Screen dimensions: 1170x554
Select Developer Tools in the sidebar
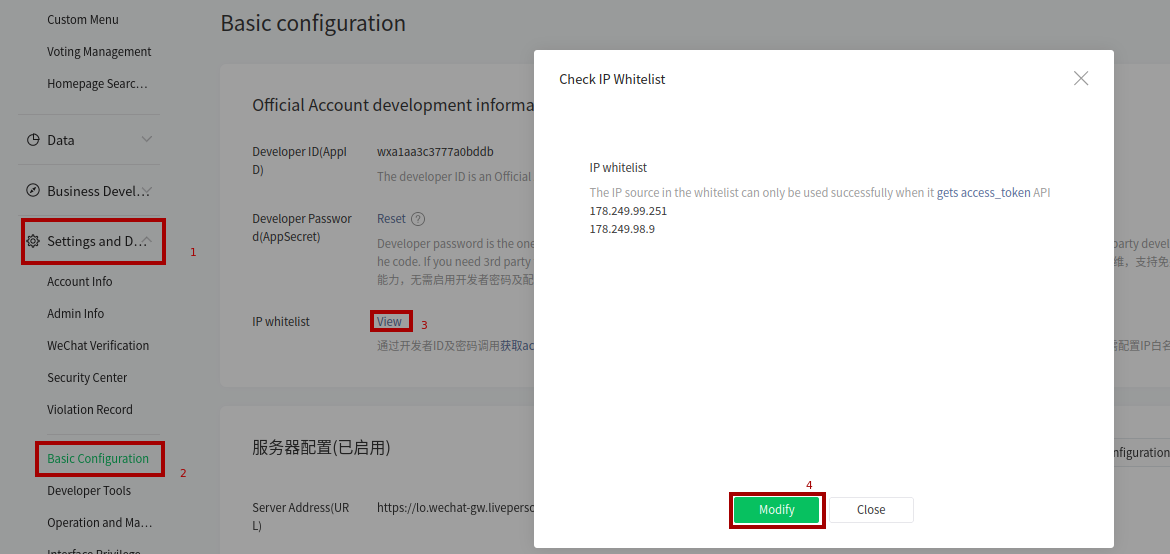pos(89,491)
